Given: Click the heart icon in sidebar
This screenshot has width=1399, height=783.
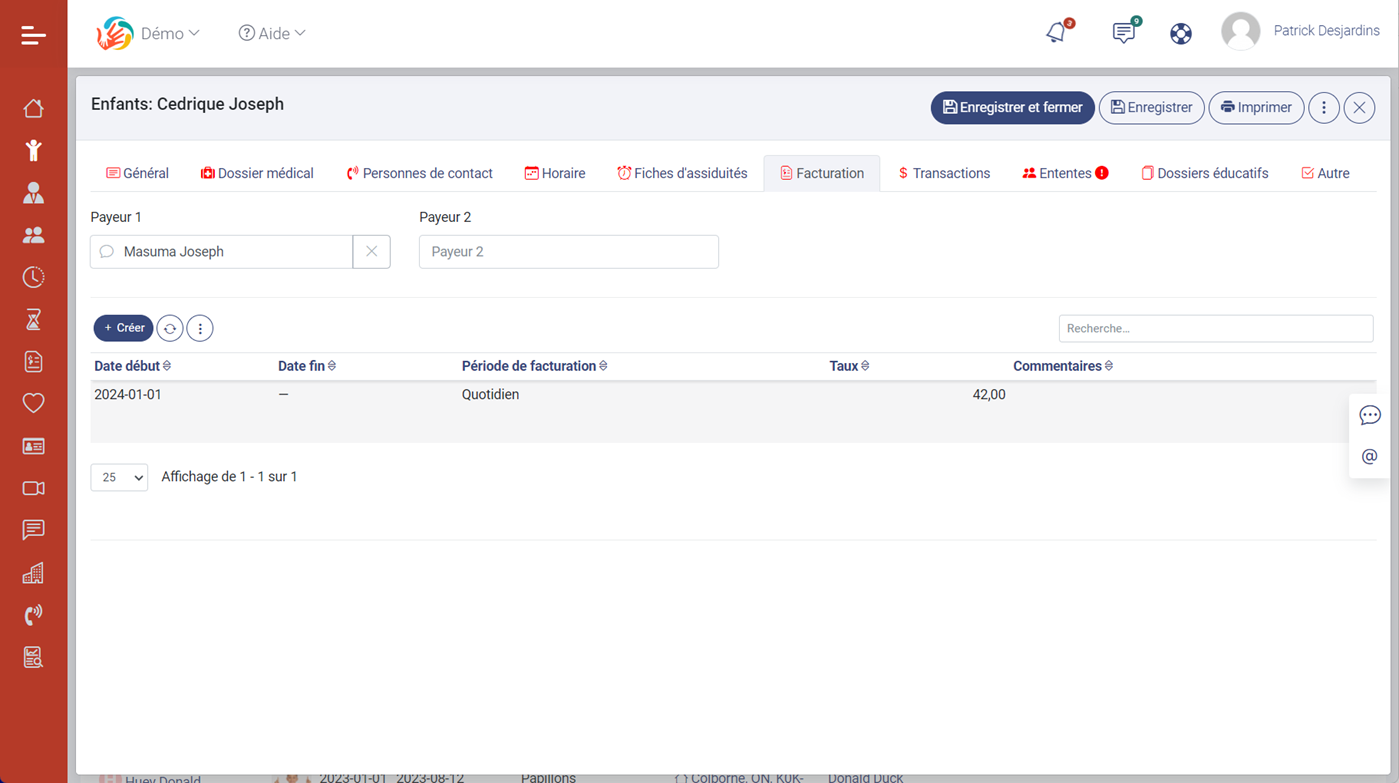Looking at the screenshot, I should tap(33, 403).
